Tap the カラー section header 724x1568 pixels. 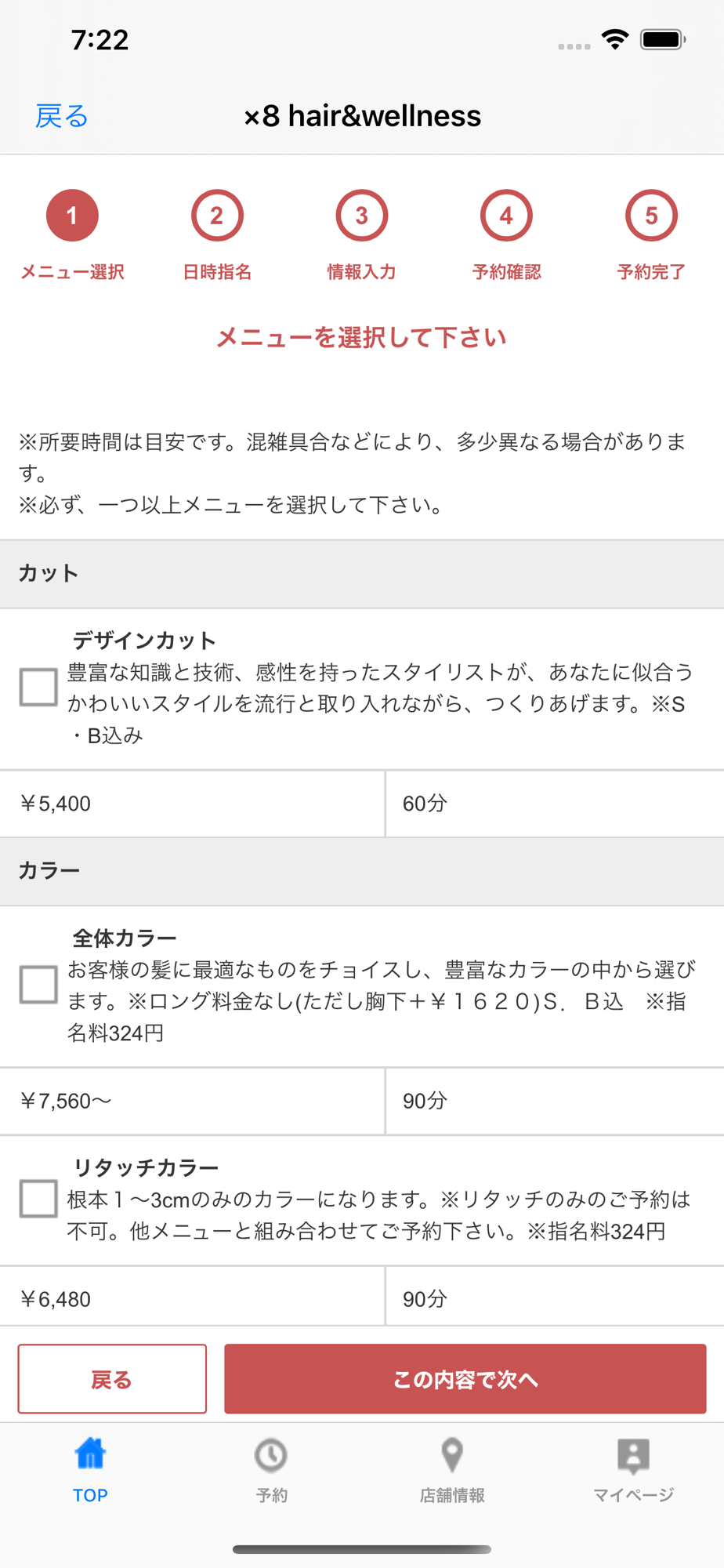click(362, 871)
